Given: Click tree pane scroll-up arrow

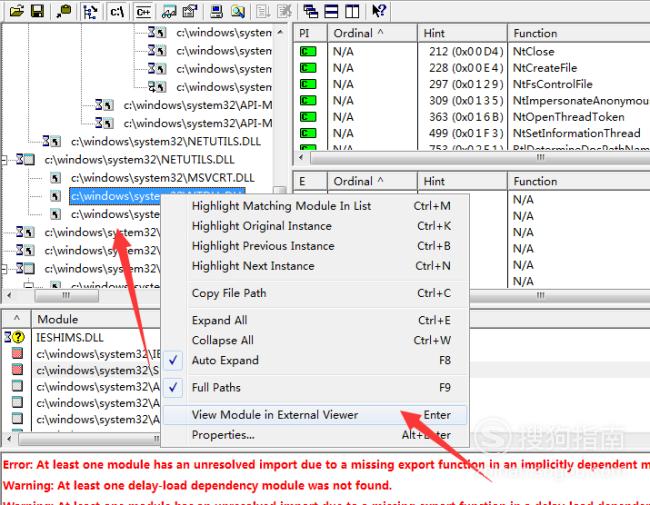Looking at the screenshot, I should 281,32.
